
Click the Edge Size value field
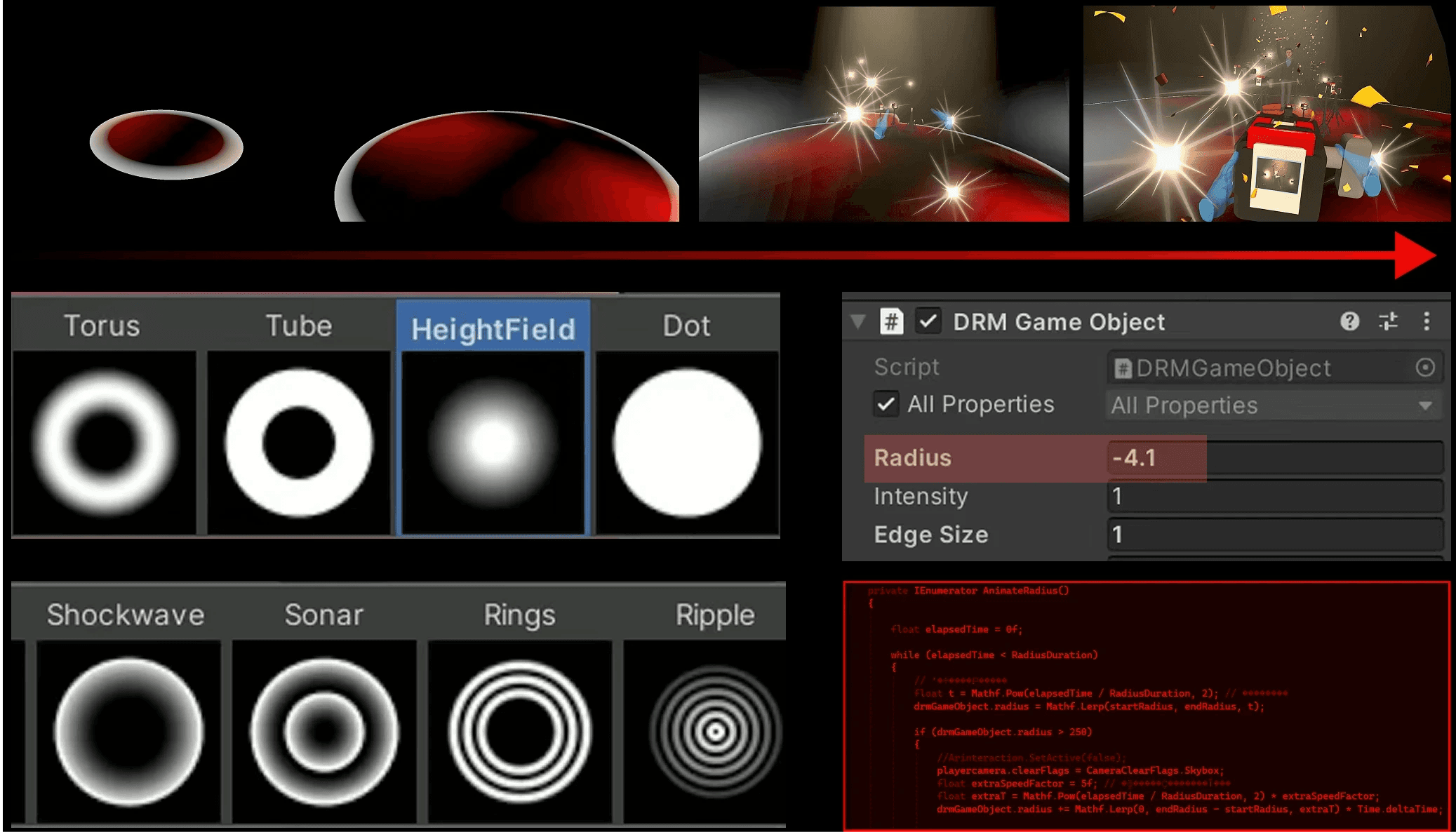point(1274,535)
